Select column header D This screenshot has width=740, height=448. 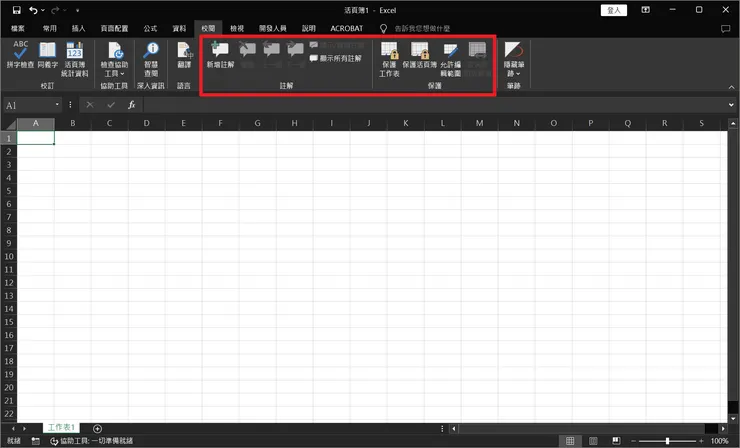point(146,124)
